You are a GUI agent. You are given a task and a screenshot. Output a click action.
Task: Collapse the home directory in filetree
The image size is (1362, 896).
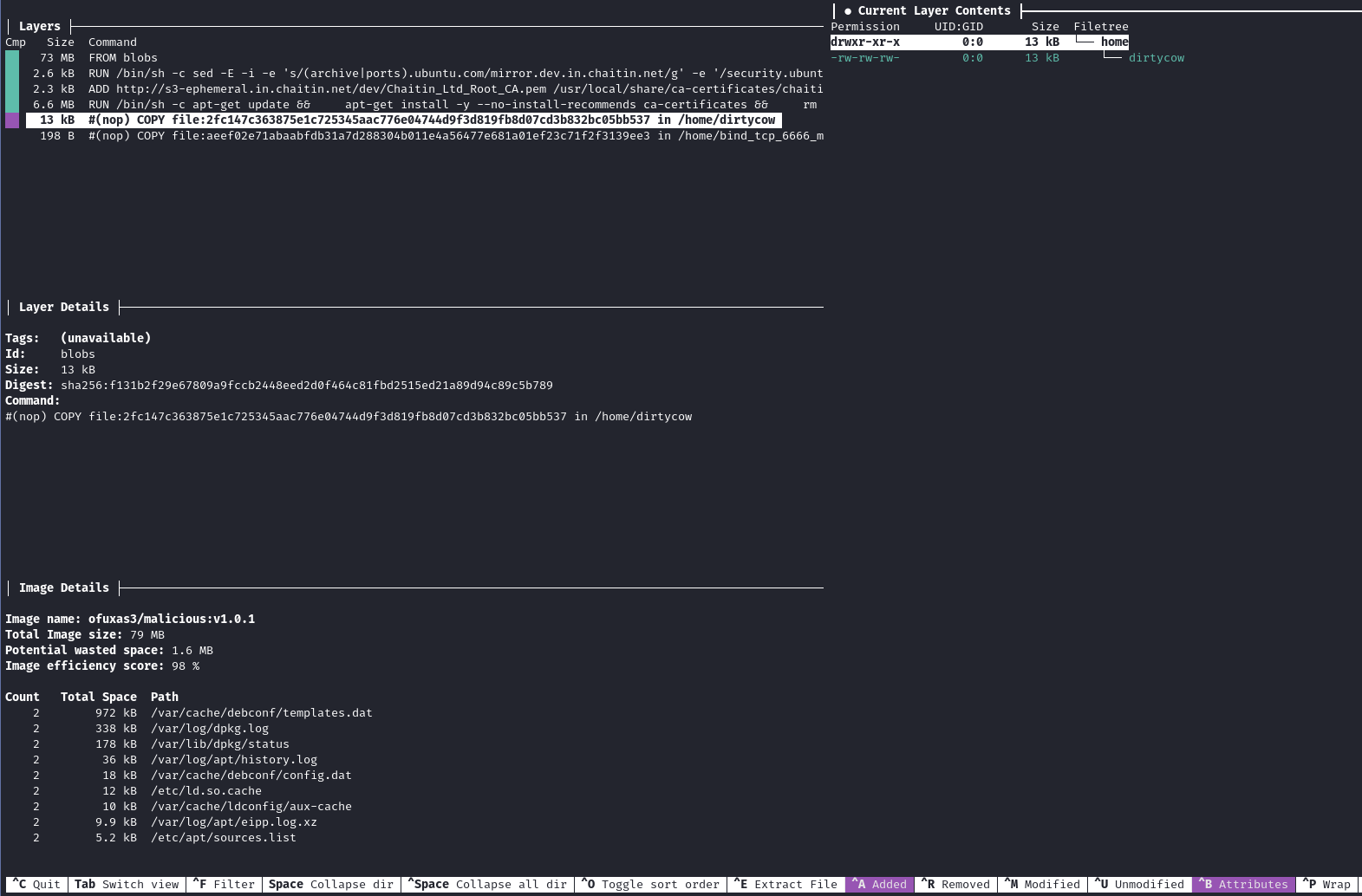(1114, 42)
